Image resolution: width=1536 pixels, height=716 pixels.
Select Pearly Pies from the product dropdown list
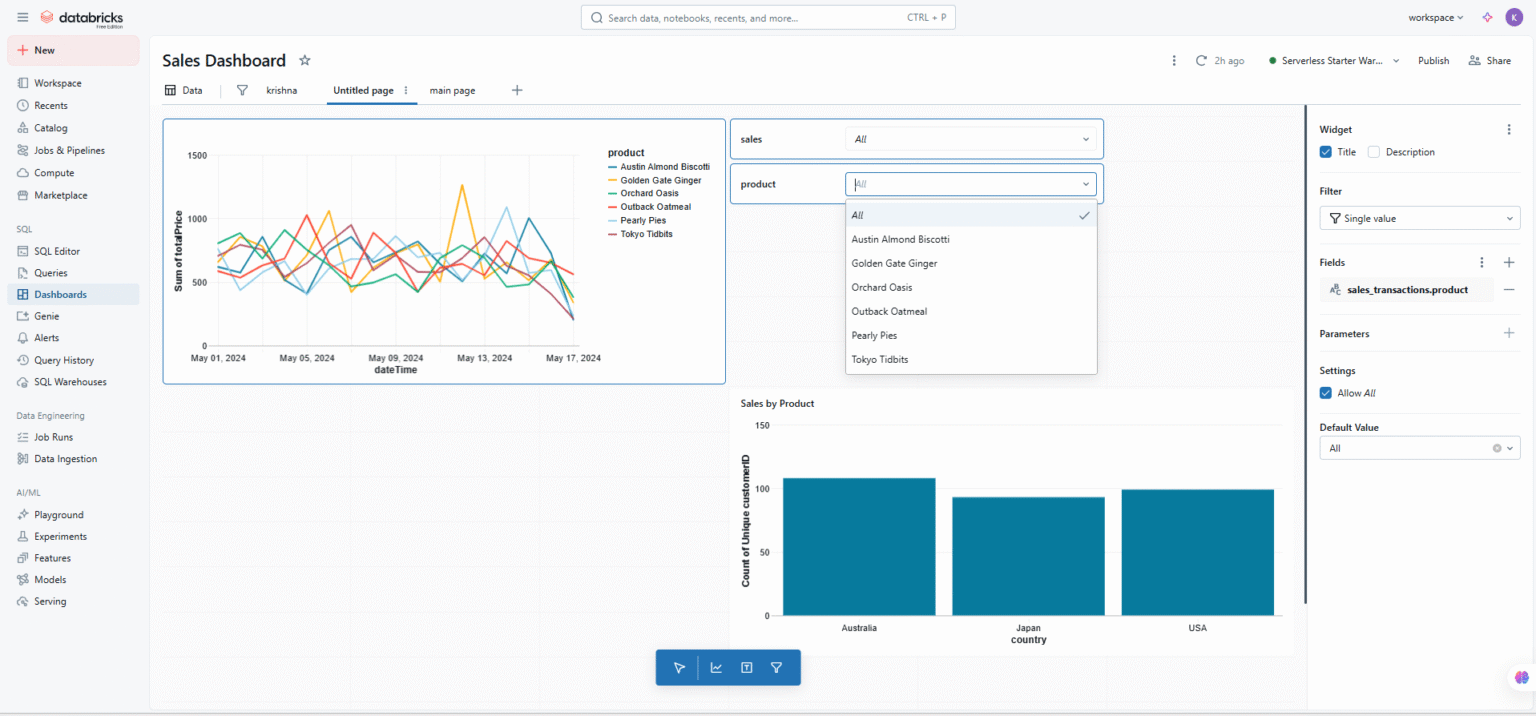874,335
